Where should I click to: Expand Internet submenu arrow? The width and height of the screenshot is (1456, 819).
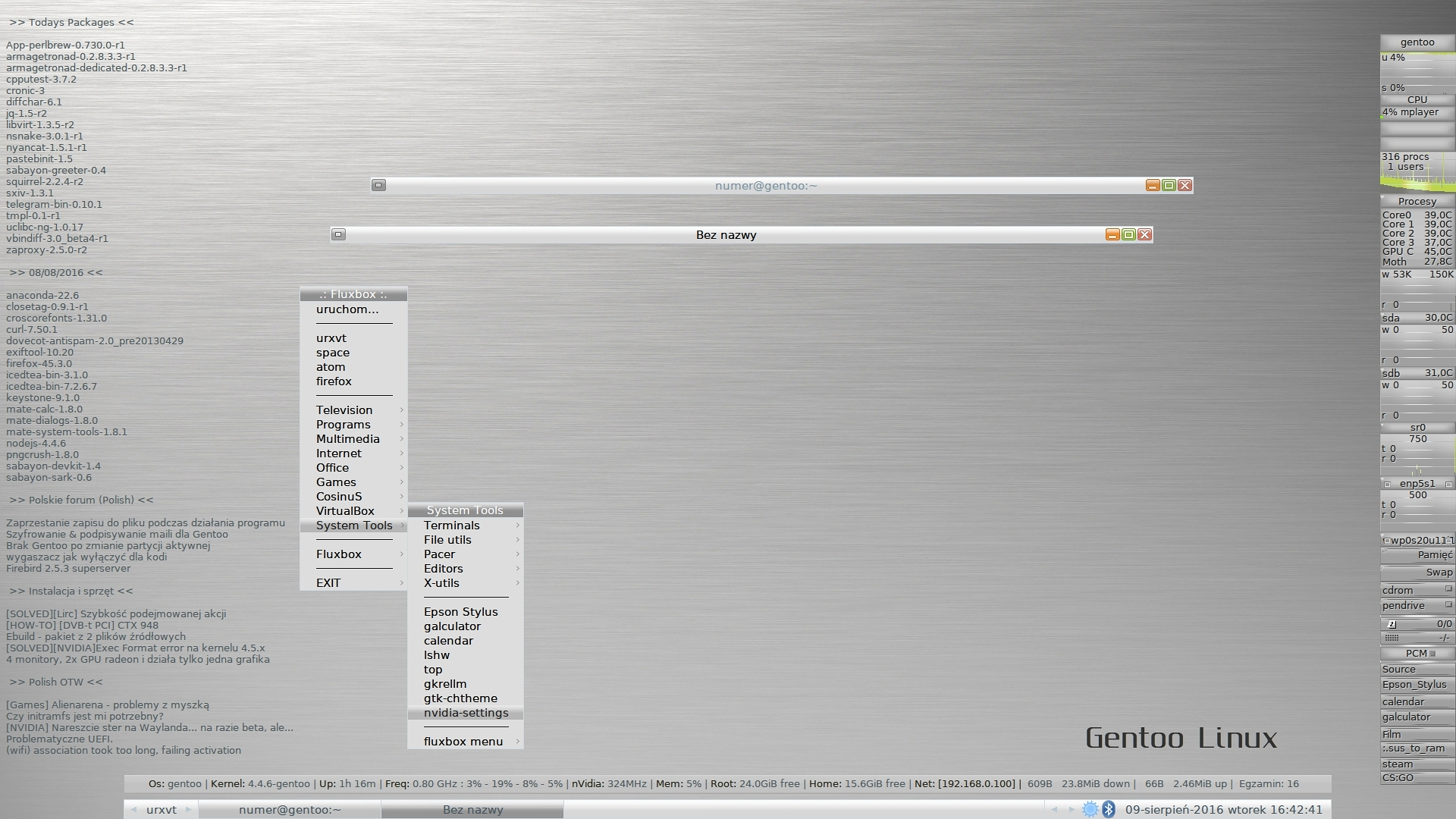pyautogui.click(x=401, y=453)
